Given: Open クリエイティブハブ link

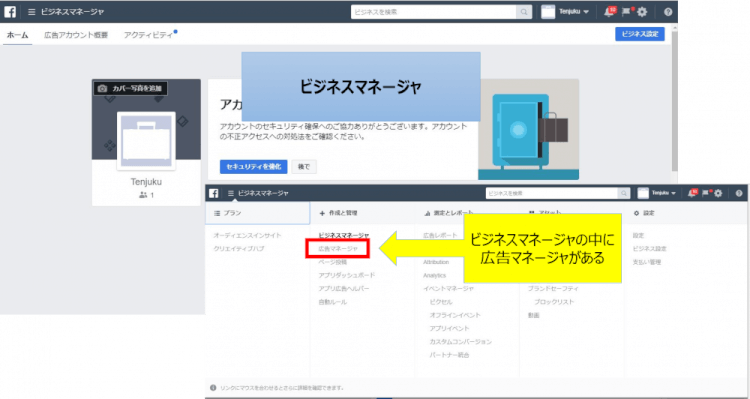Looking at the screenshot, I should (239, 249).
